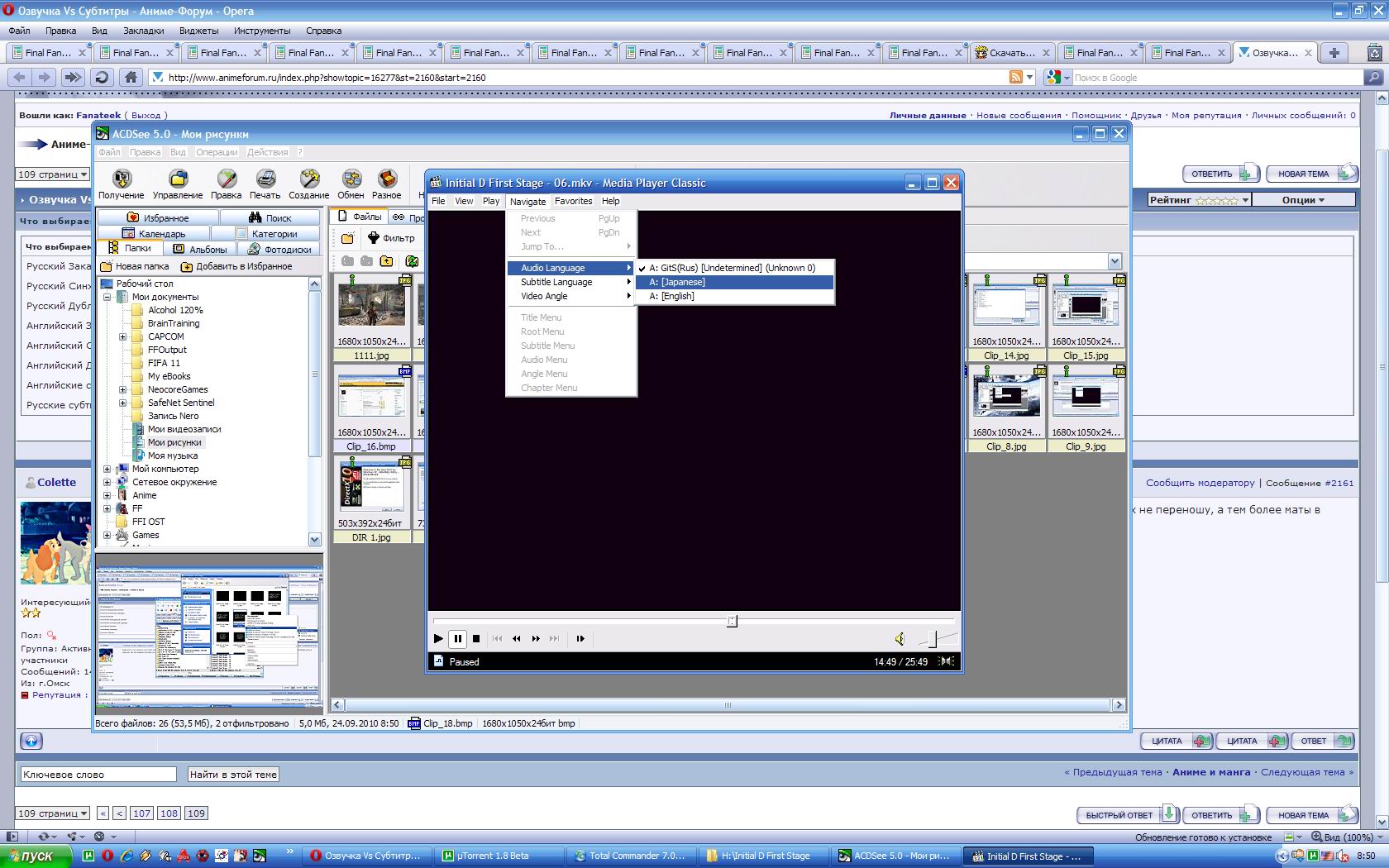Expand the SafeNet Sentinel folder node
Screen dimensions: 1389x868
point(123,403)
